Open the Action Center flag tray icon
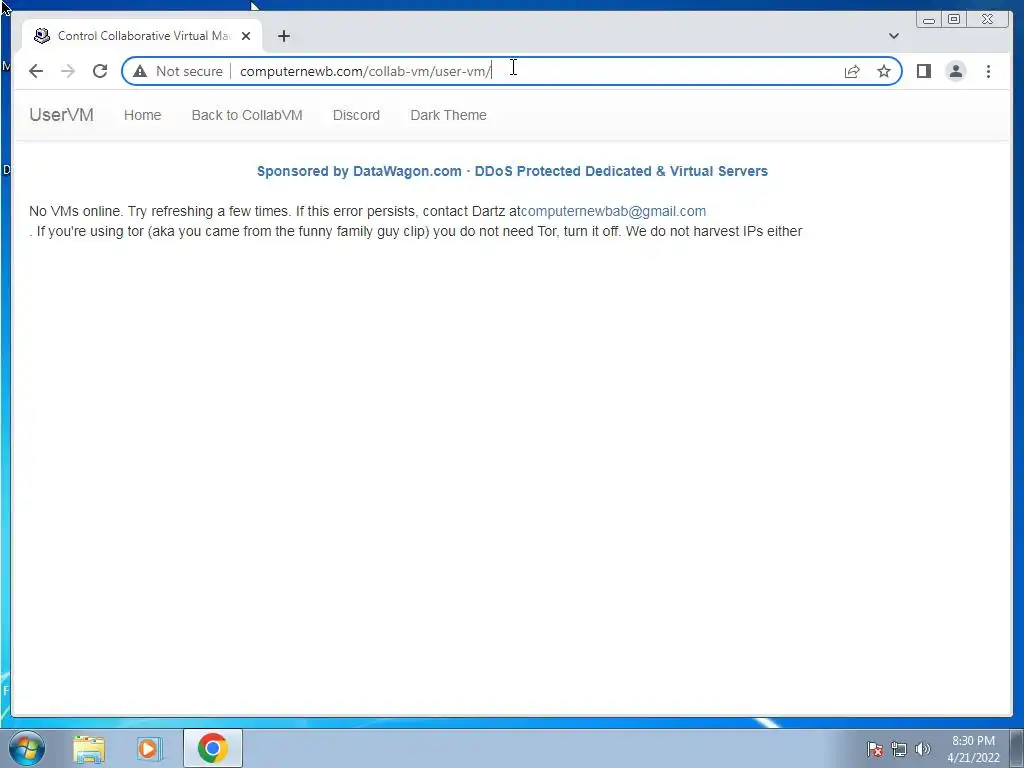The width and height of the screenshot is (1024, 768). point(875,749)
